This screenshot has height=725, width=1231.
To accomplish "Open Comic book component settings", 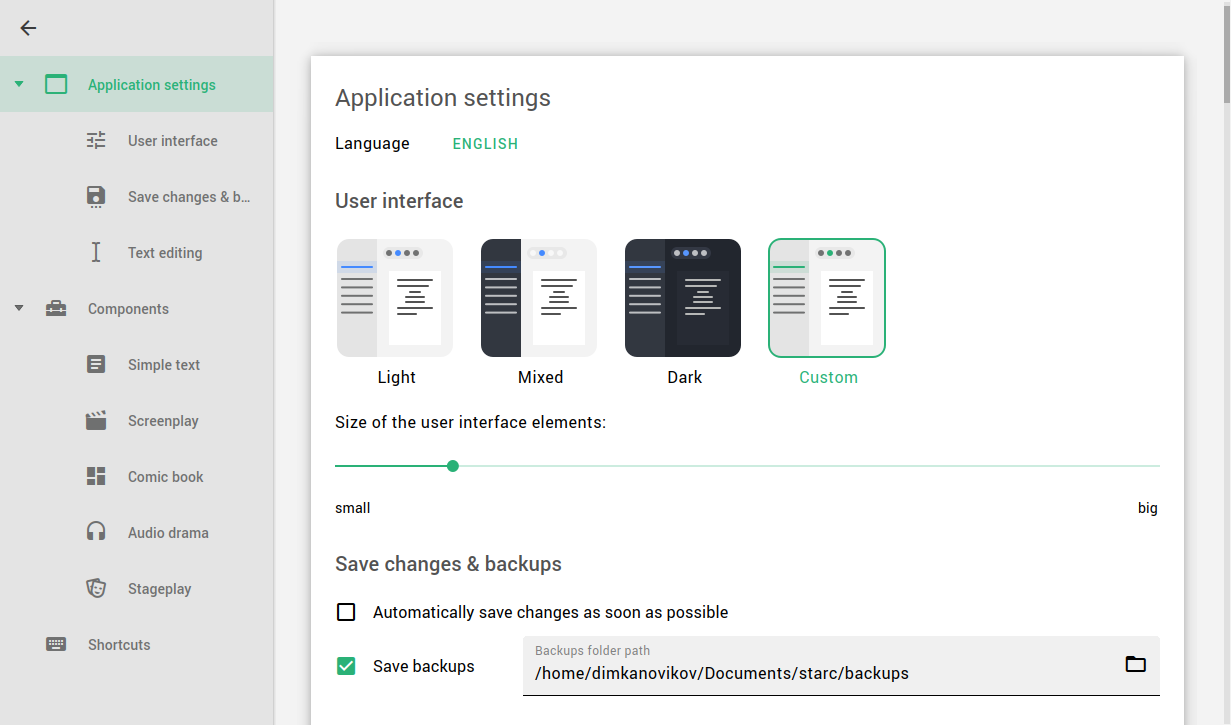I will point(137,477).
